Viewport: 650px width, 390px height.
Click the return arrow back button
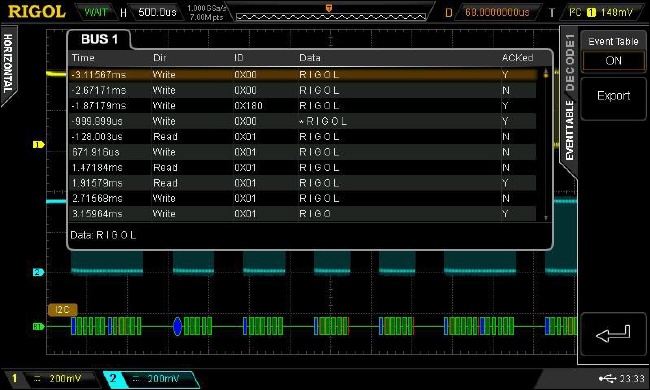[x=613, y=334]
